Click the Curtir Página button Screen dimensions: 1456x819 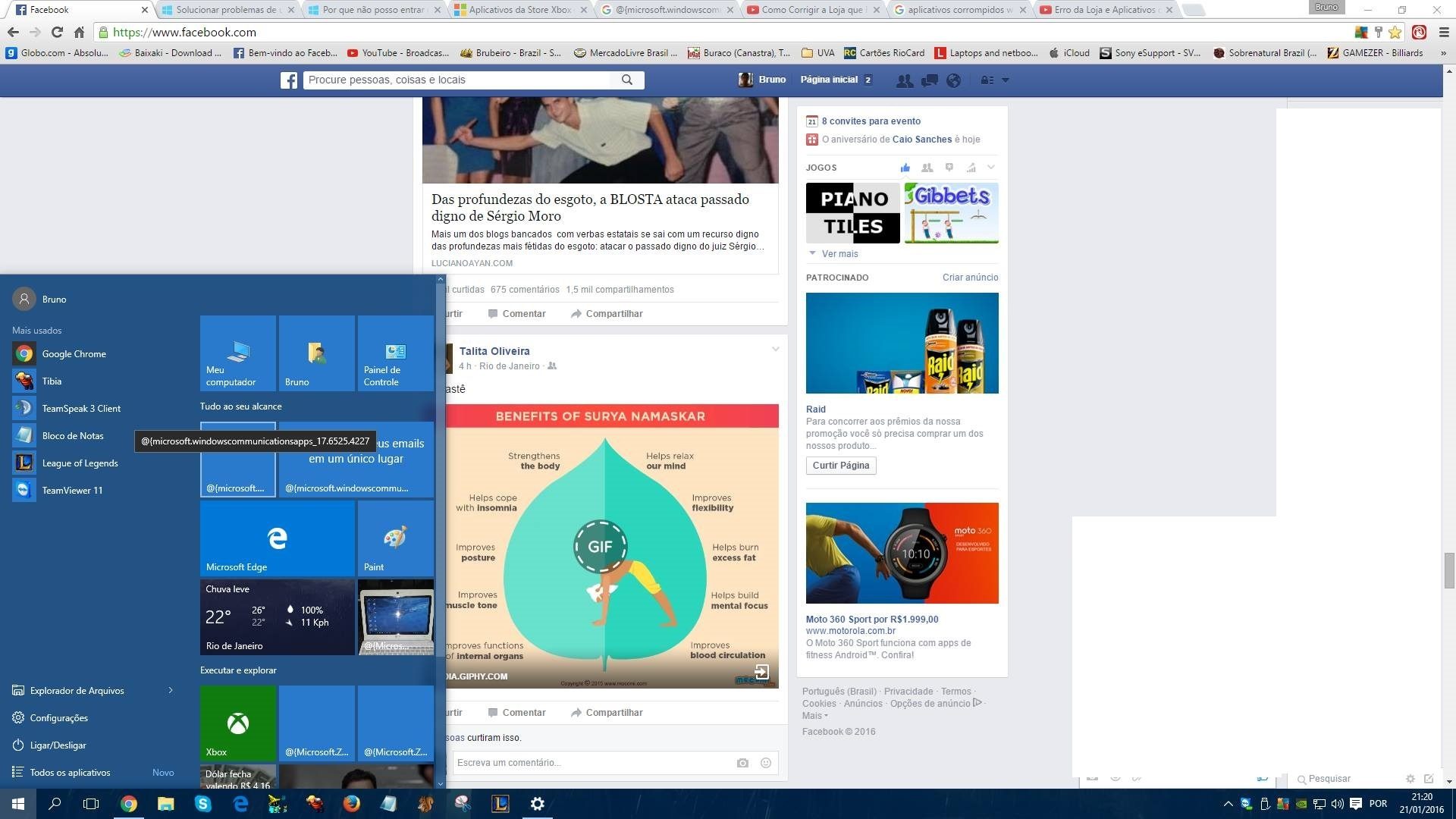[x=841, y=466]
